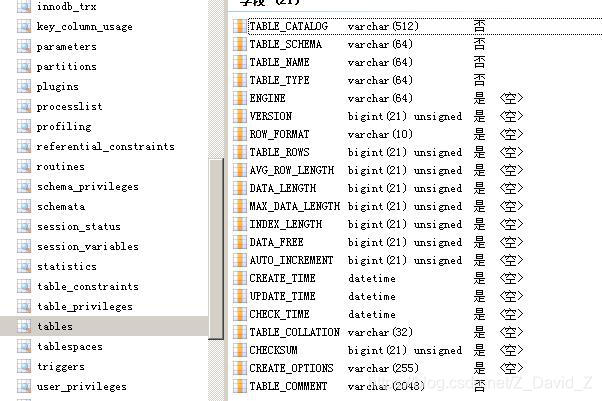Viewport: 602px width, 401px height.
Task: Click the table icon beside schemata
Action: tap(24, 206)
